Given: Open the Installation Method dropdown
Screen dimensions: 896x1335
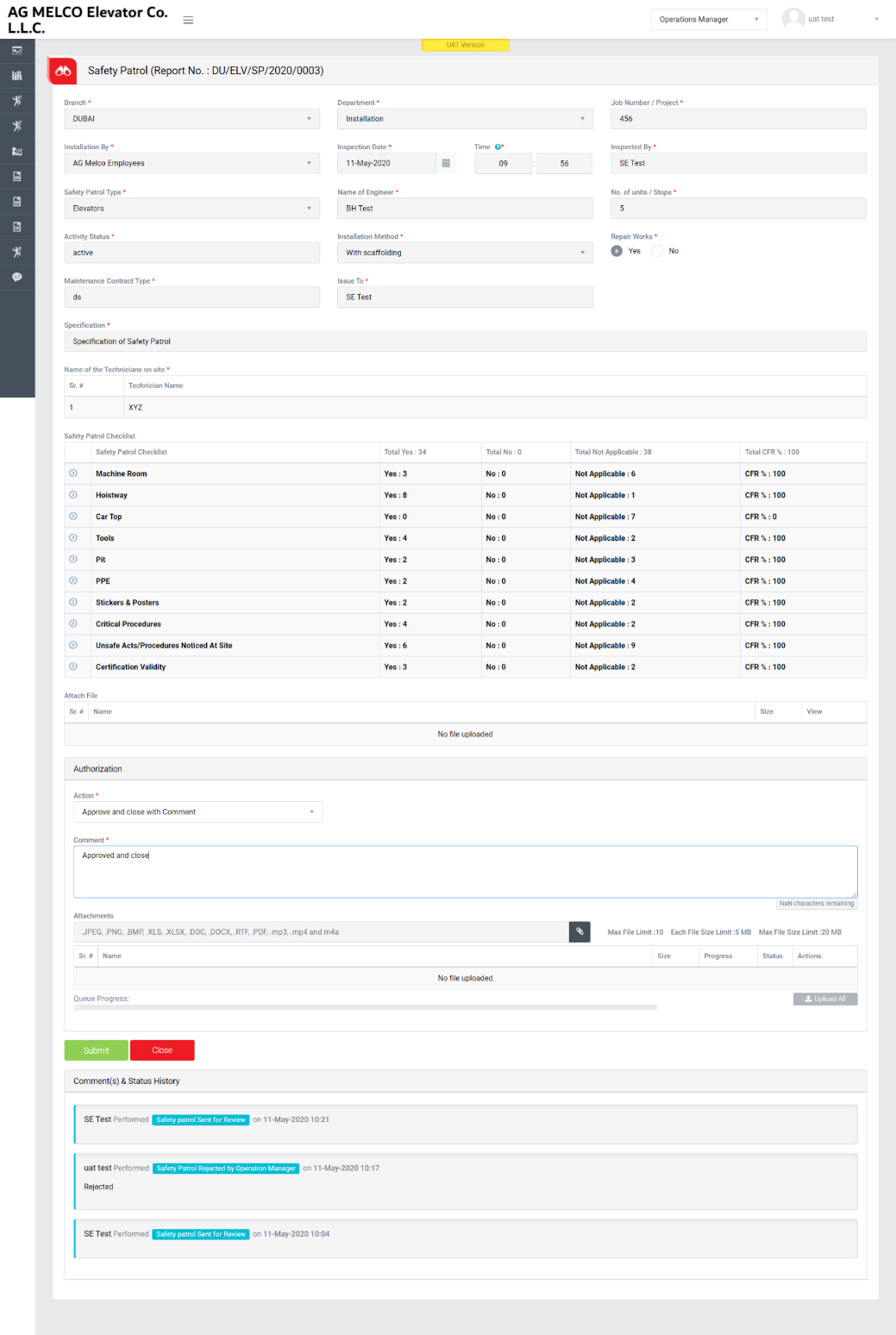Looking at the screenshot, I should click(x=465, y=253).
